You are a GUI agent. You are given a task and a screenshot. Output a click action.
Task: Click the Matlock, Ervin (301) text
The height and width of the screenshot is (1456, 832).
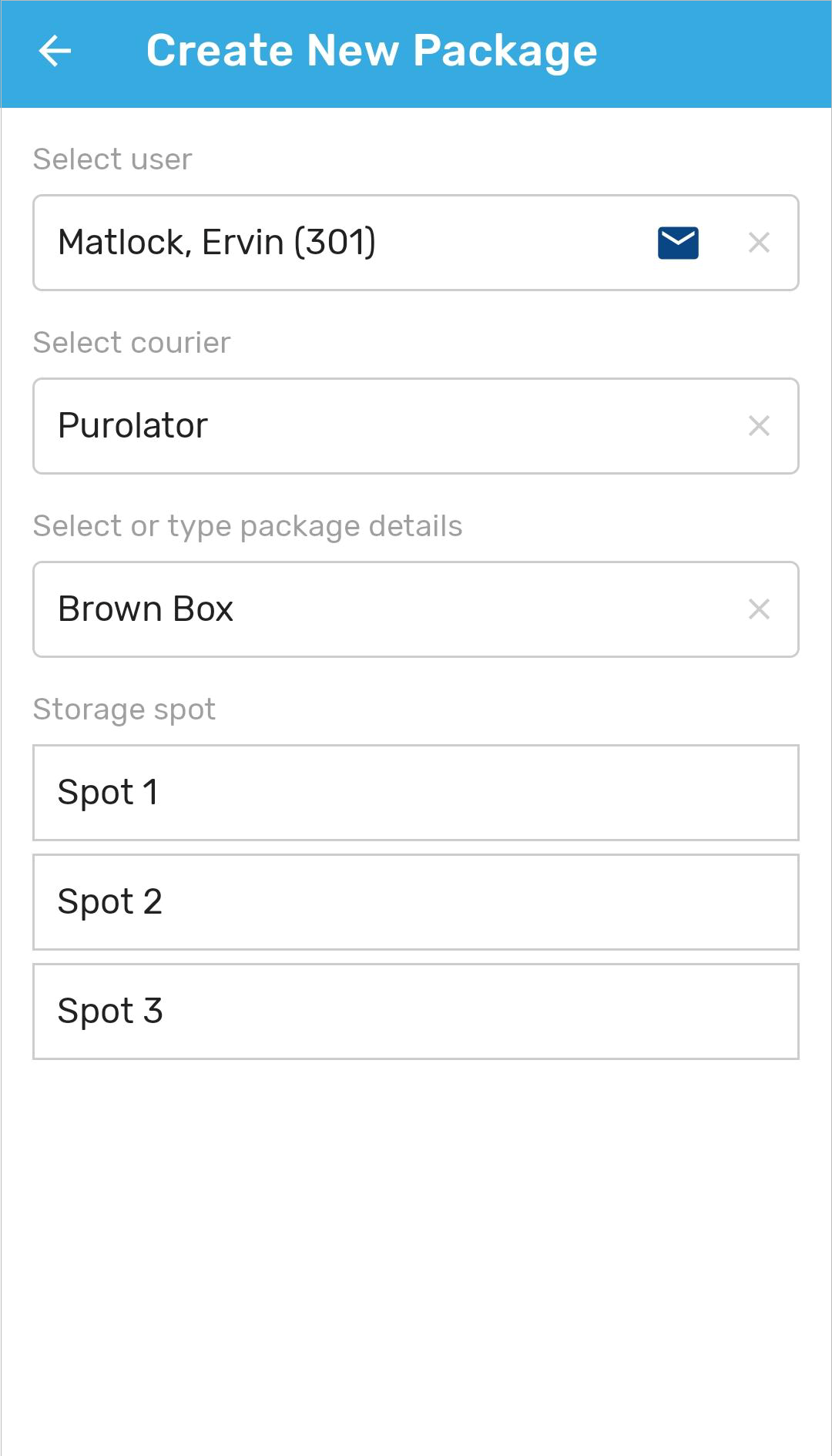pyautogui.click(x=217, y=243)
